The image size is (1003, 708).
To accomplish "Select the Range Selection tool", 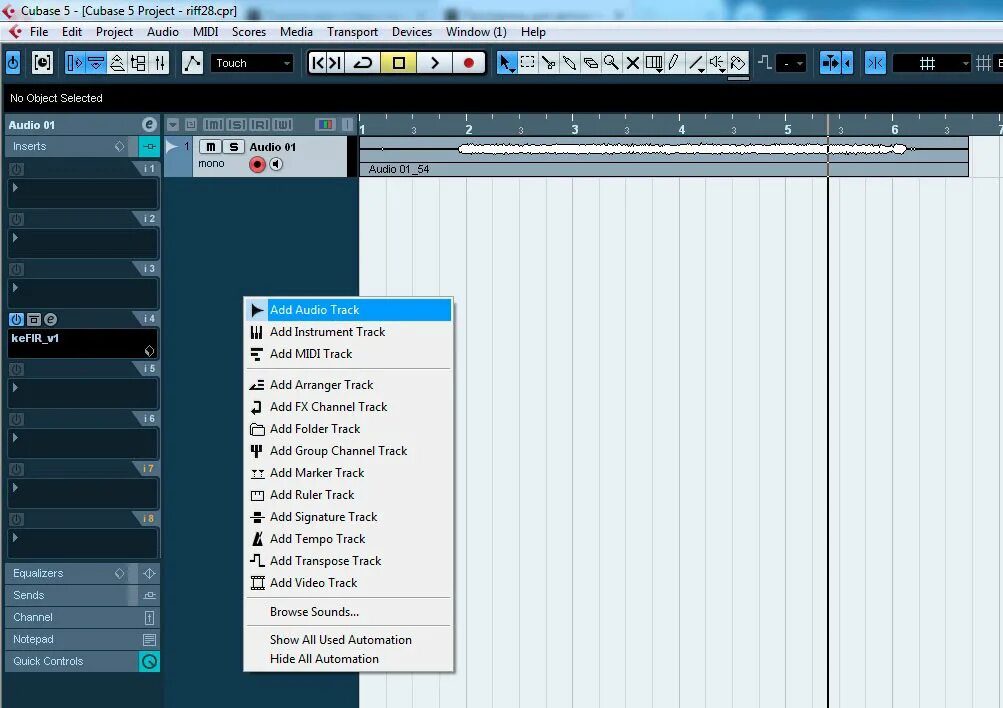I will pos(527,63).
